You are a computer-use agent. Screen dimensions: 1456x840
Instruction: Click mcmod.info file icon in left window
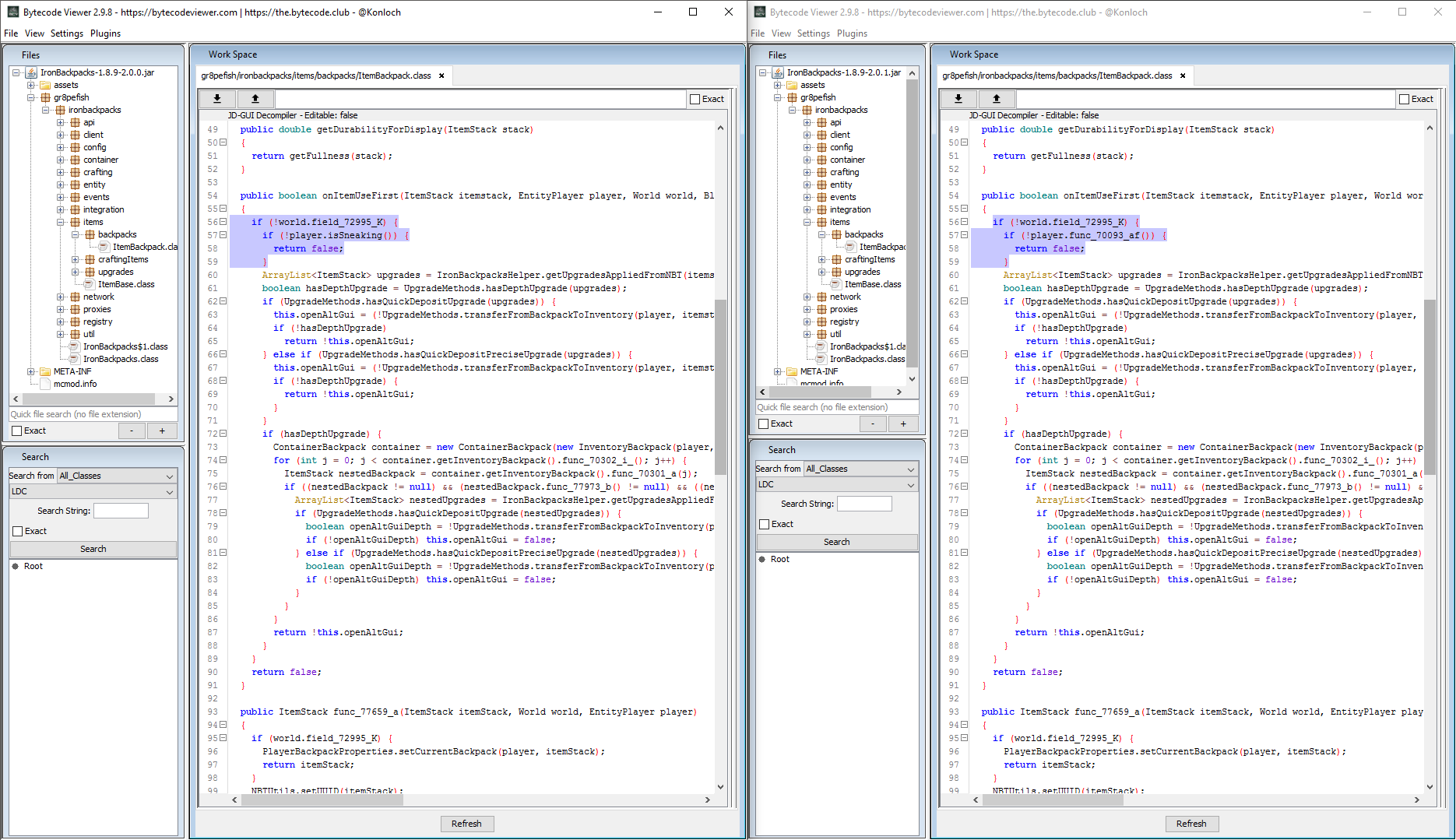(45, 384)
